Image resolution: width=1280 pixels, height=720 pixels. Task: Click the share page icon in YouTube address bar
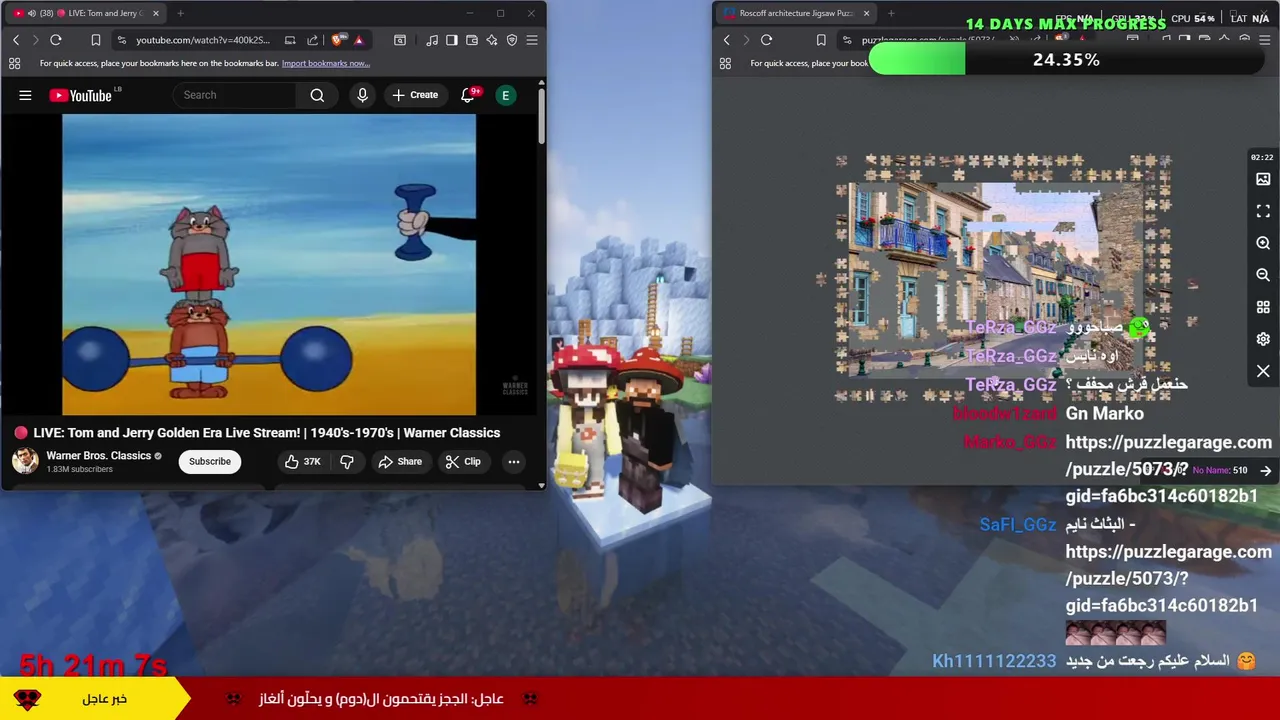point(312,40)
